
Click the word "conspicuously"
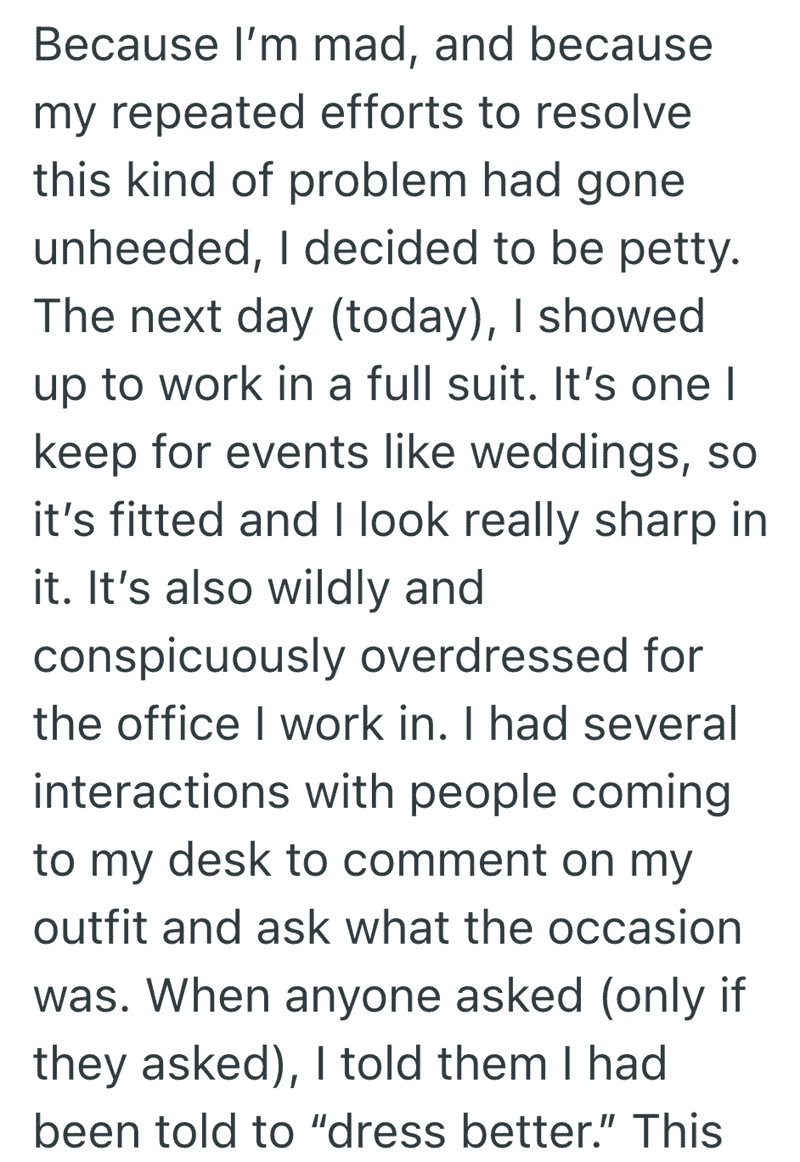click(189, 658)
